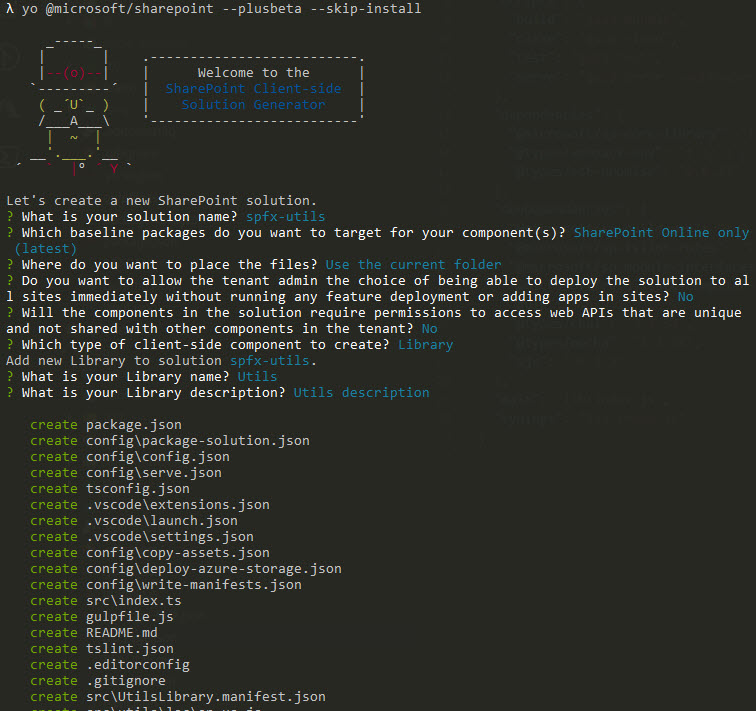Click the package.json created file line
Screen dimensions: 756x711
pos(133,424)
